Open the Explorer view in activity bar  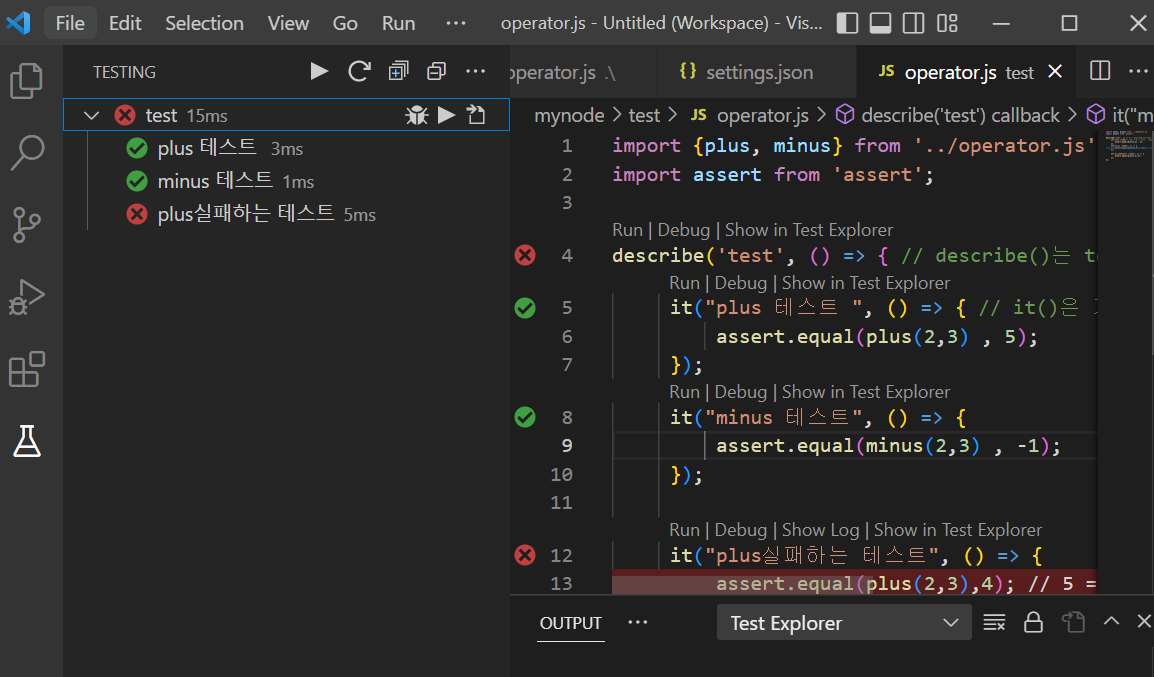point(27,81)
